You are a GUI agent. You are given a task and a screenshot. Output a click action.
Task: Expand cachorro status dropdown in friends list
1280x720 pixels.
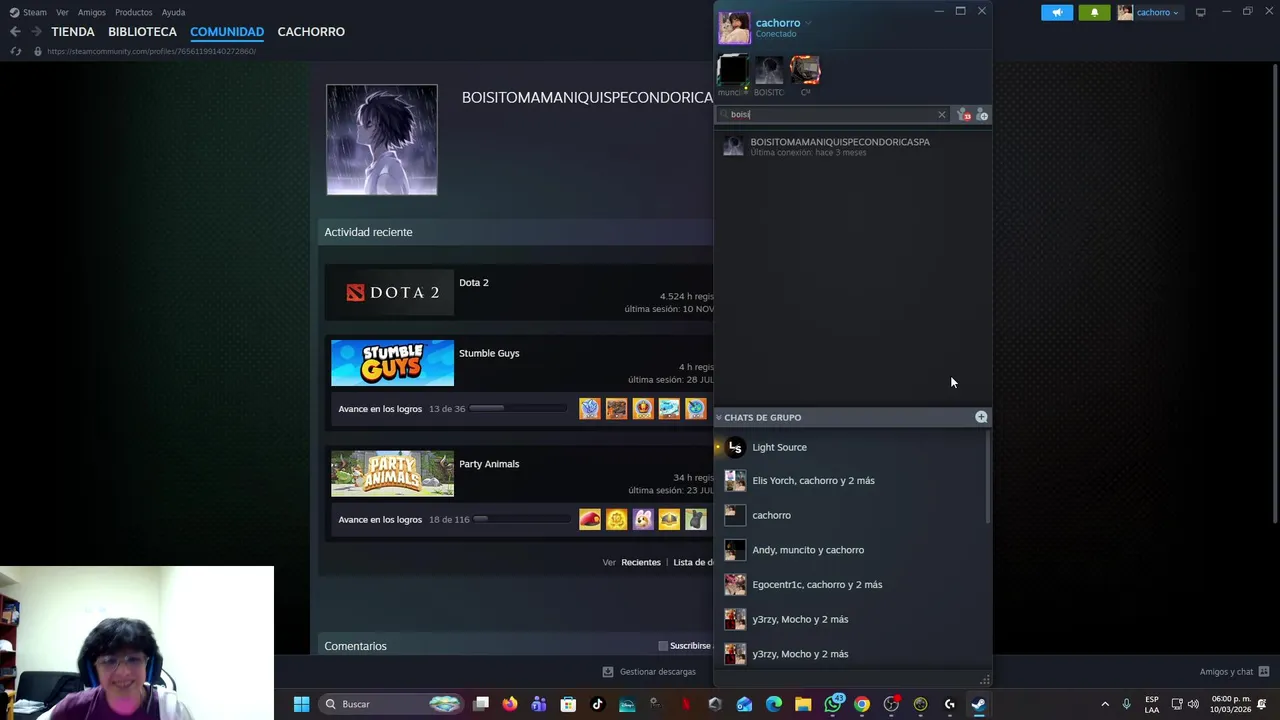tap(808, 23)
